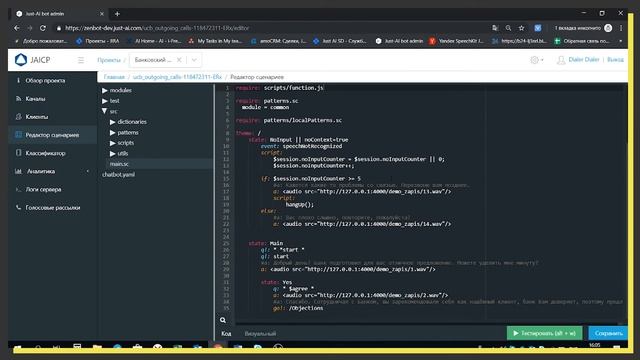Reload the browser page
Image resolution: width=640 pixels, height=360 pixels.
43,28
